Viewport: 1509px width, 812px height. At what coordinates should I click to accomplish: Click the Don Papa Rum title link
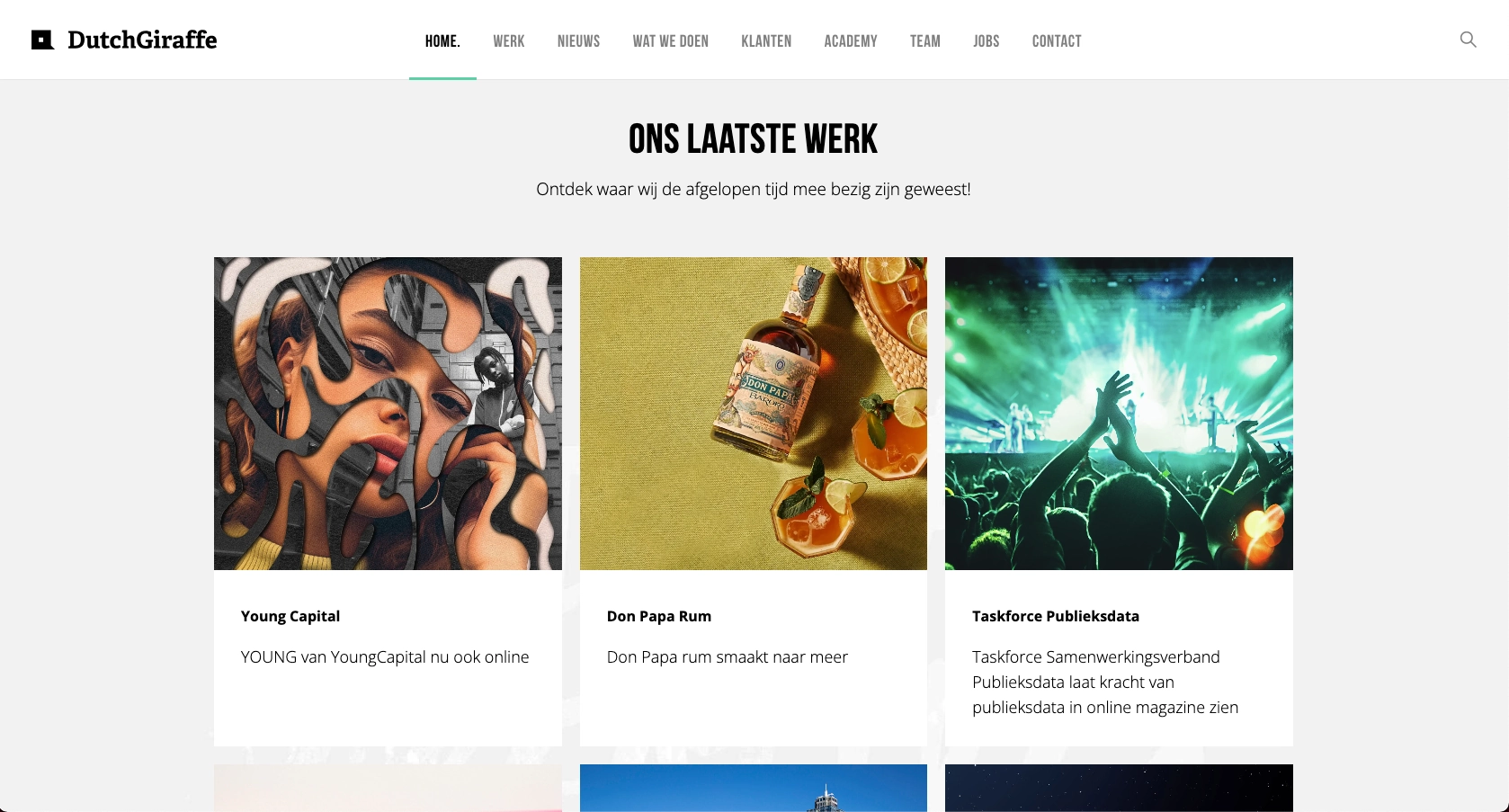tap(659, 616)
